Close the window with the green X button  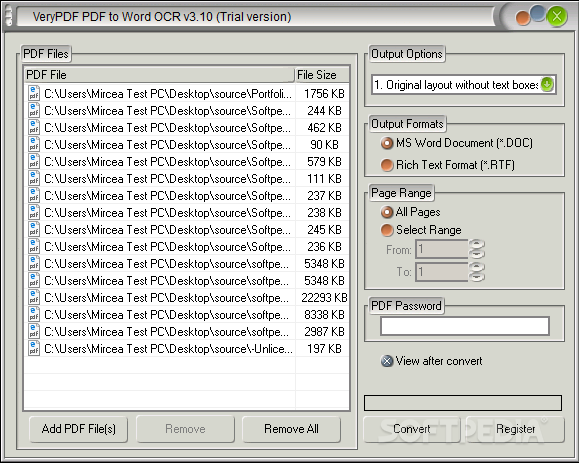point(557,17)
